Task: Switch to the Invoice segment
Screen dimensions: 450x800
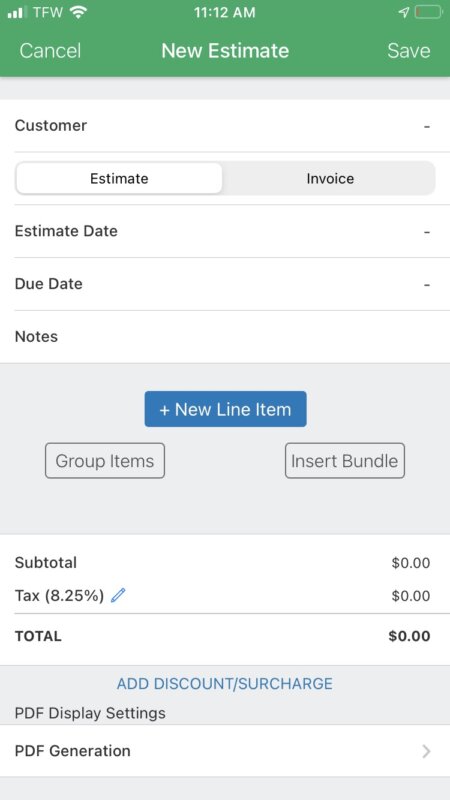Action: click(x=330, y=179)
